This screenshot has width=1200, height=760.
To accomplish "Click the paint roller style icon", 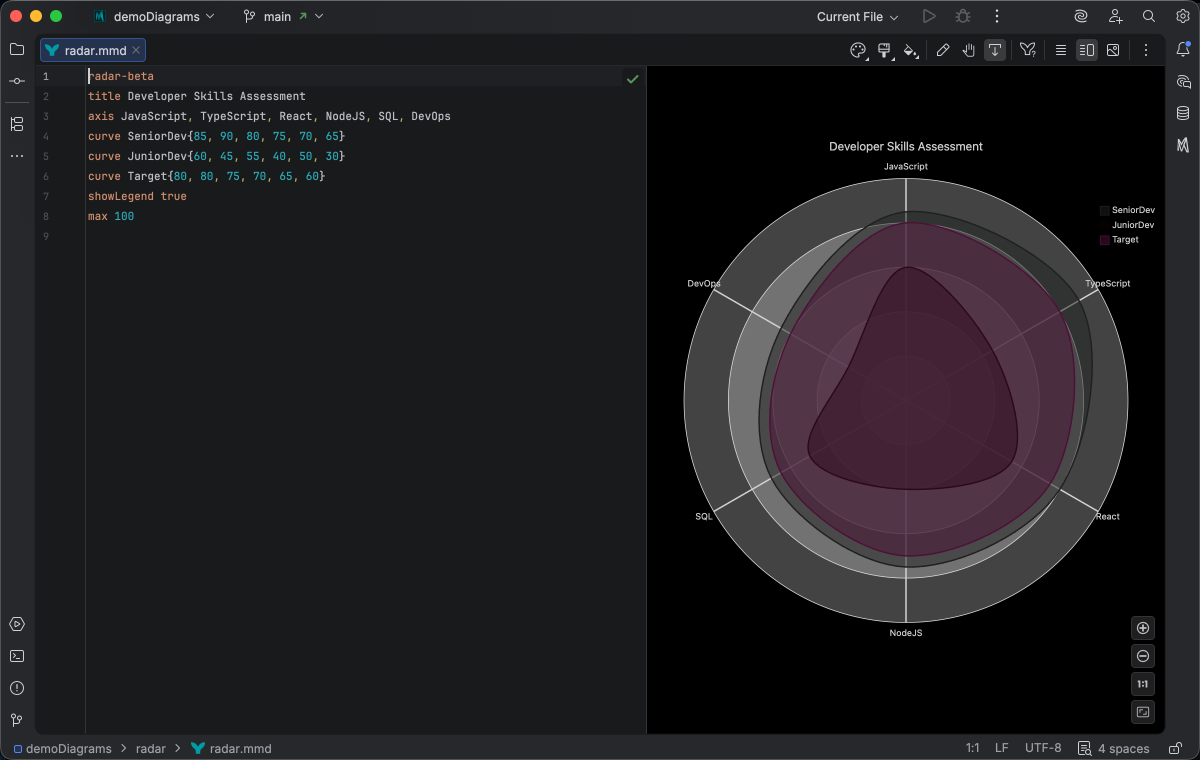I will [x=884, y=50].
